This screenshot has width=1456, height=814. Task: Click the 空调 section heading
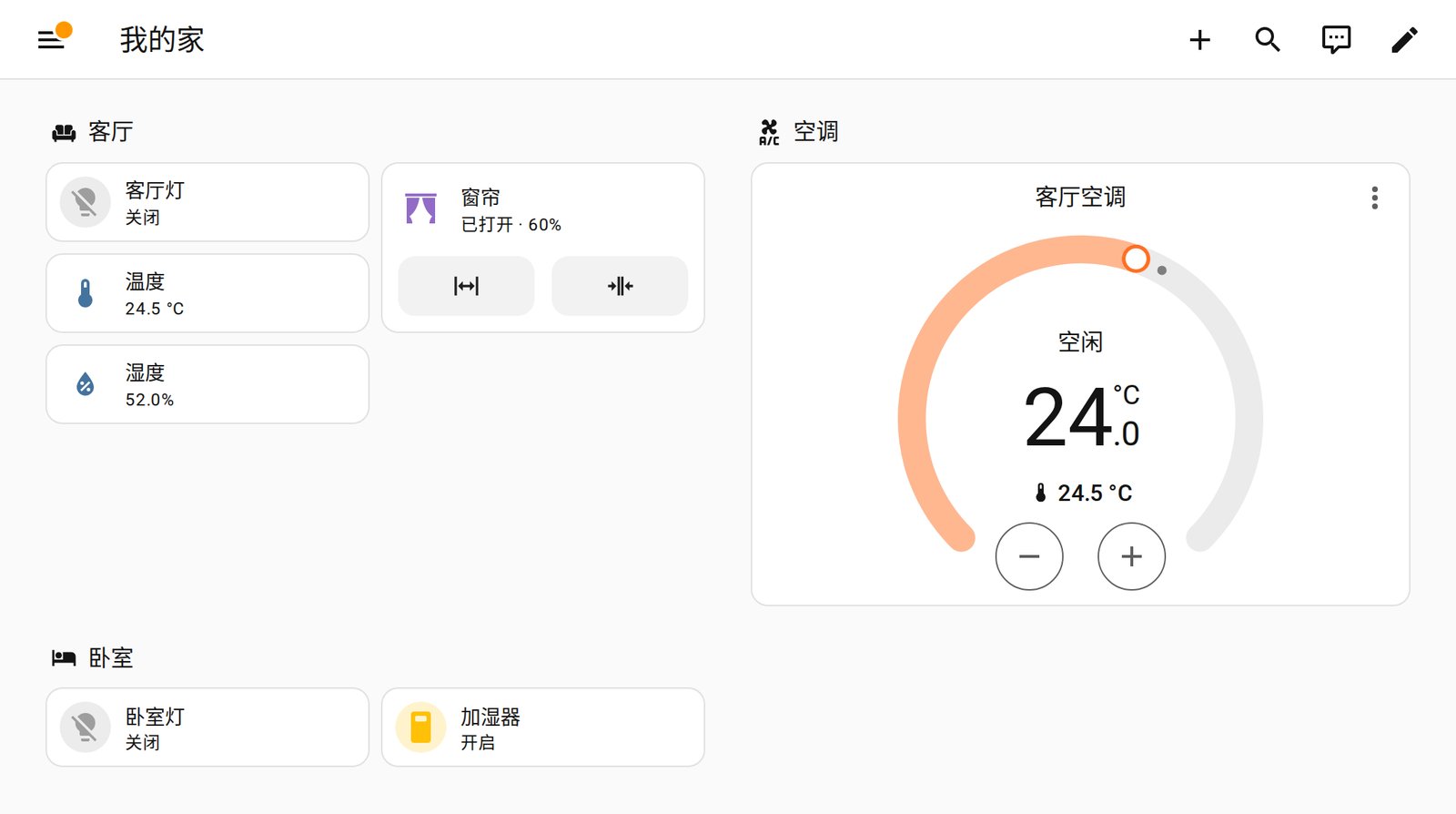(x=815, y=132)
